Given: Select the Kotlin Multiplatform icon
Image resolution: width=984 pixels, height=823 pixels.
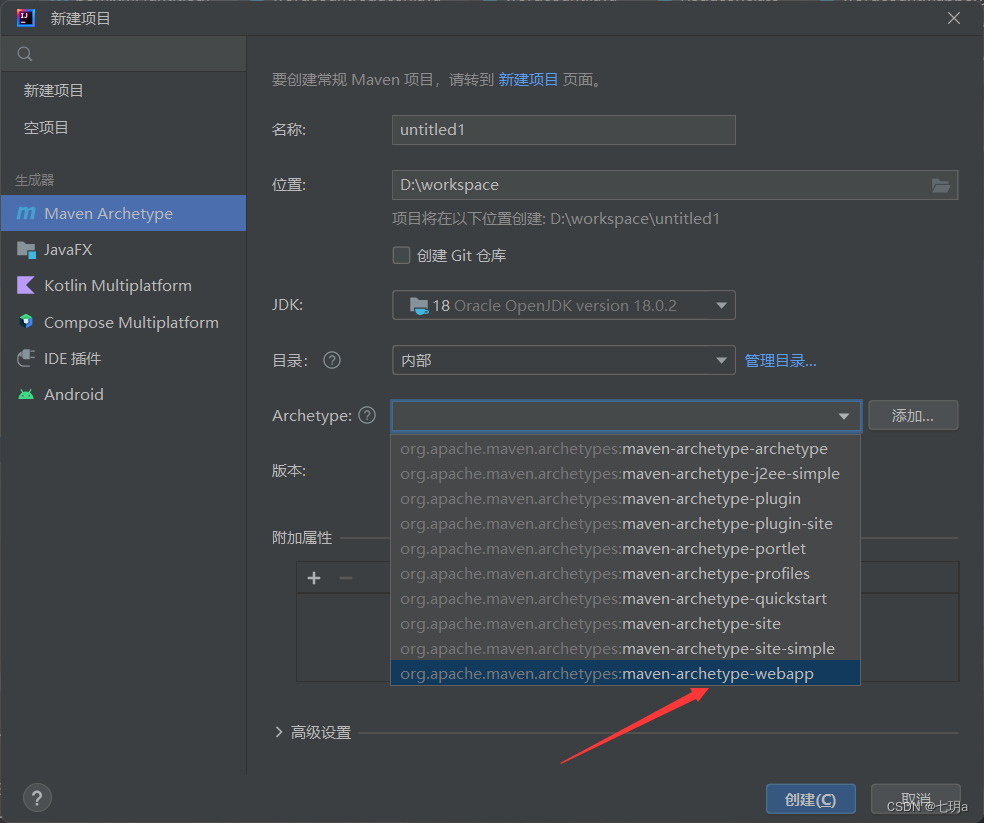Looking at the screenshot, I should [26, 286].
